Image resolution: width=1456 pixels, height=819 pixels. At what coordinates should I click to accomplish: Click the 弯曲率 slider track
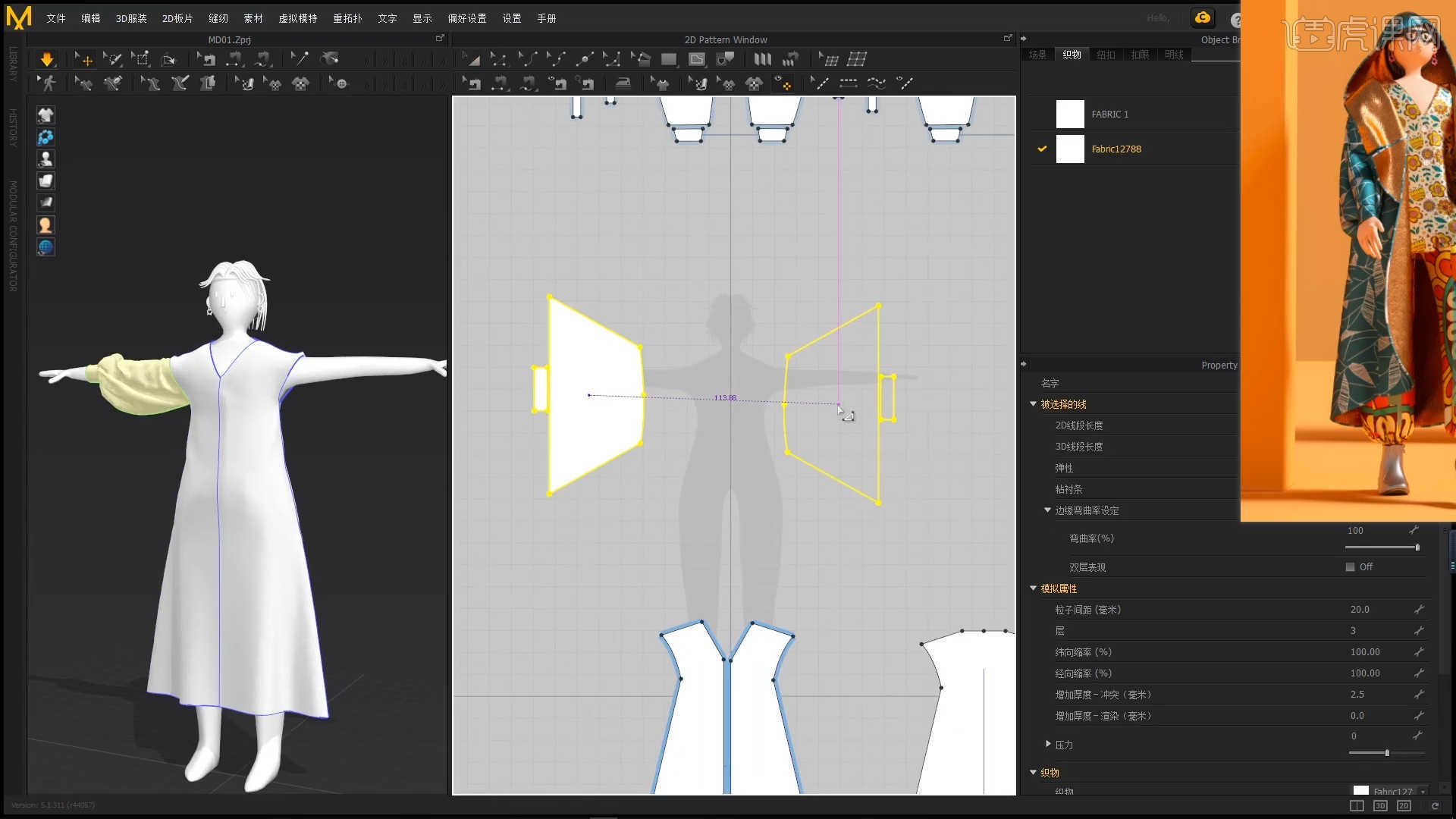pos(1380,548)
